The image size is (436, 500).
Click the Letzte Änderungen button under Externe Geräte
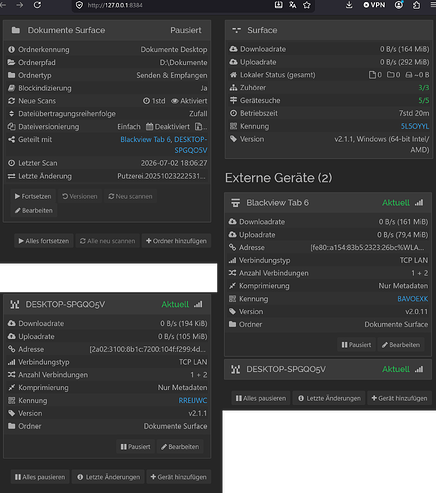tap(329, 398)
